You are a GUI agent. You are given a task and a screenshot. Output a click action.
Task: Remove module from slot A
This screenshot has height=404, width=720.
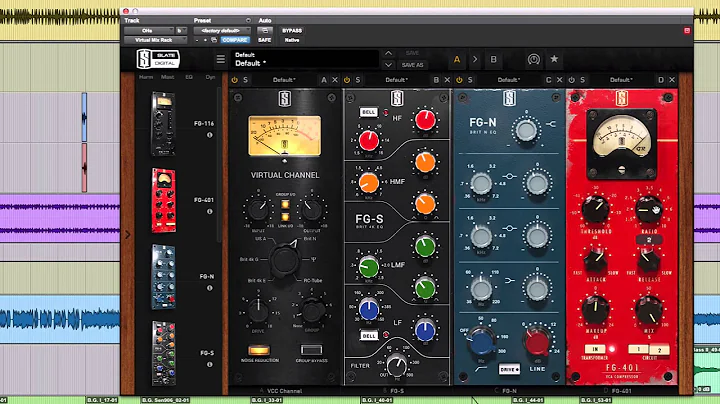tap(335, 80)
